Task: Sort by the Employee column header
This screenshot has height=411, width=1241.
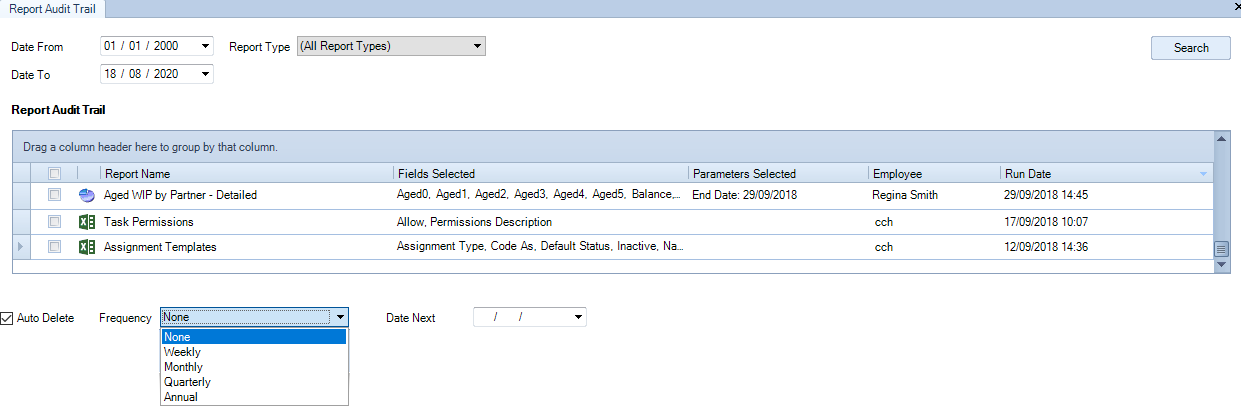Action: [x=934, y=174]
